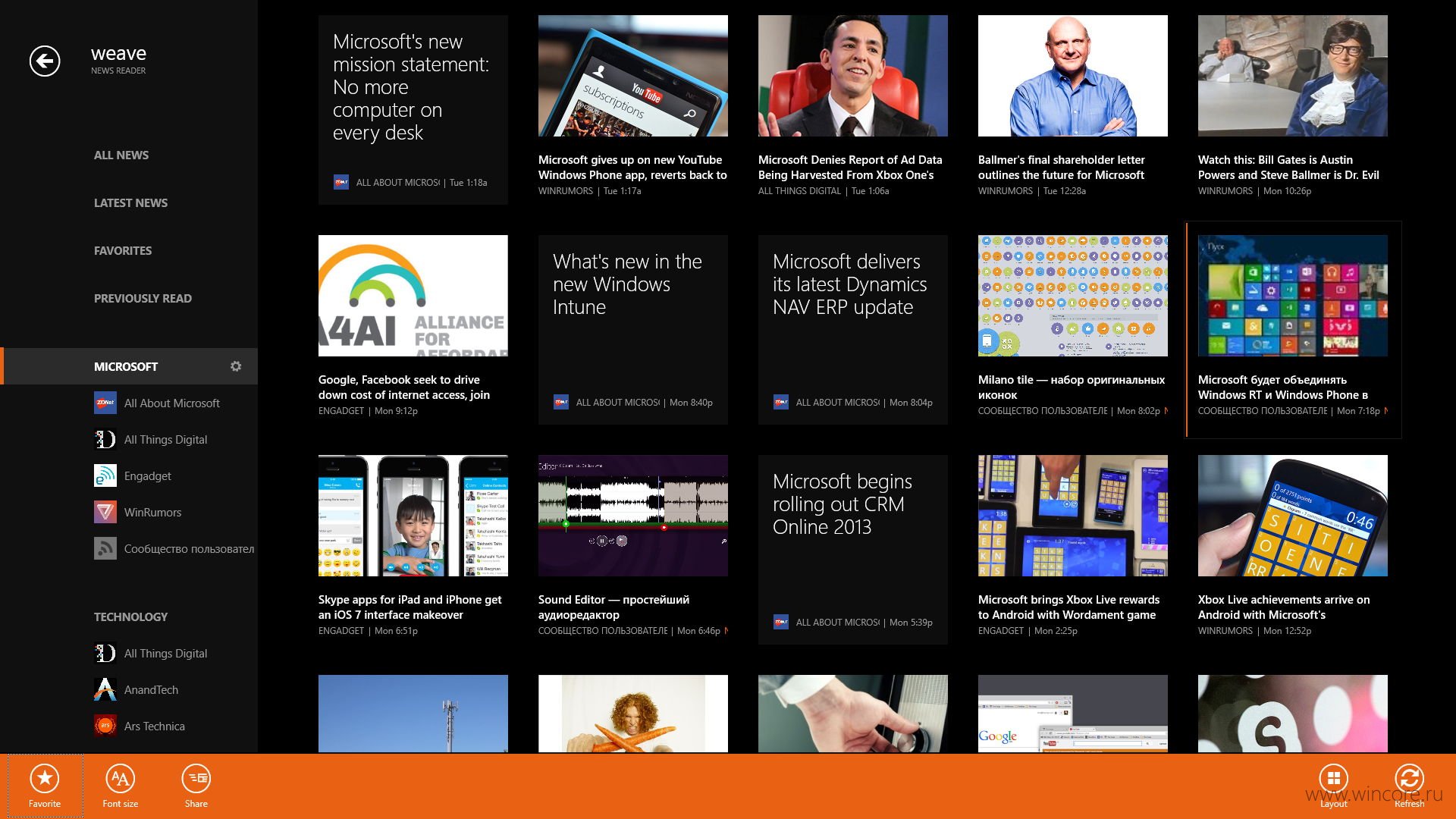The width and height of the screenshot is (1456, 819).
Task: Change the tile Layout
Action: [1333, 786]
